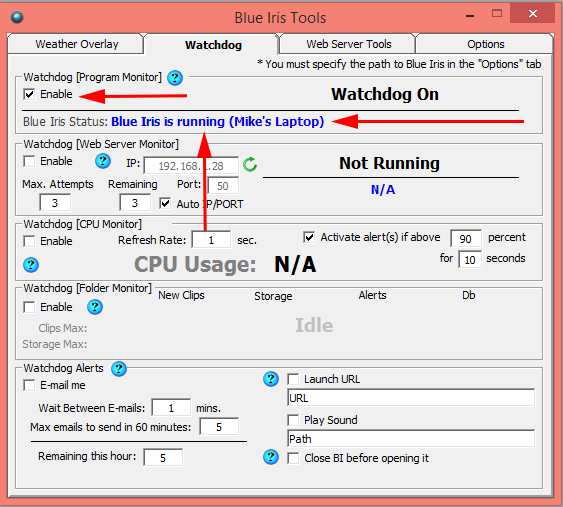Minimize the Blue Iris Tools window
The image size is (563, 507).
tap(470, 15)
